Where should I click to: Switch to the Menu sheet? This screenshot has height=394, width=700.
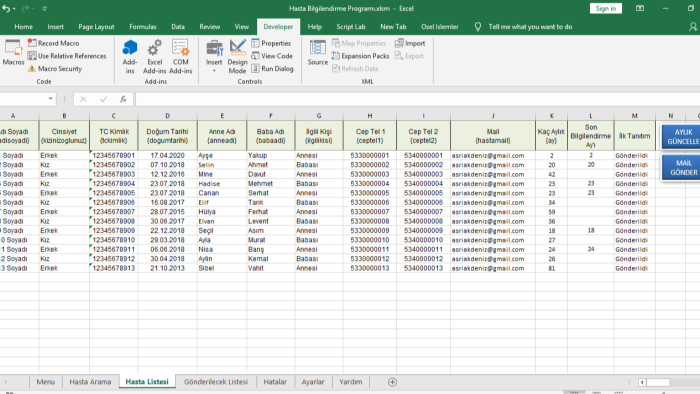[46, 382]
